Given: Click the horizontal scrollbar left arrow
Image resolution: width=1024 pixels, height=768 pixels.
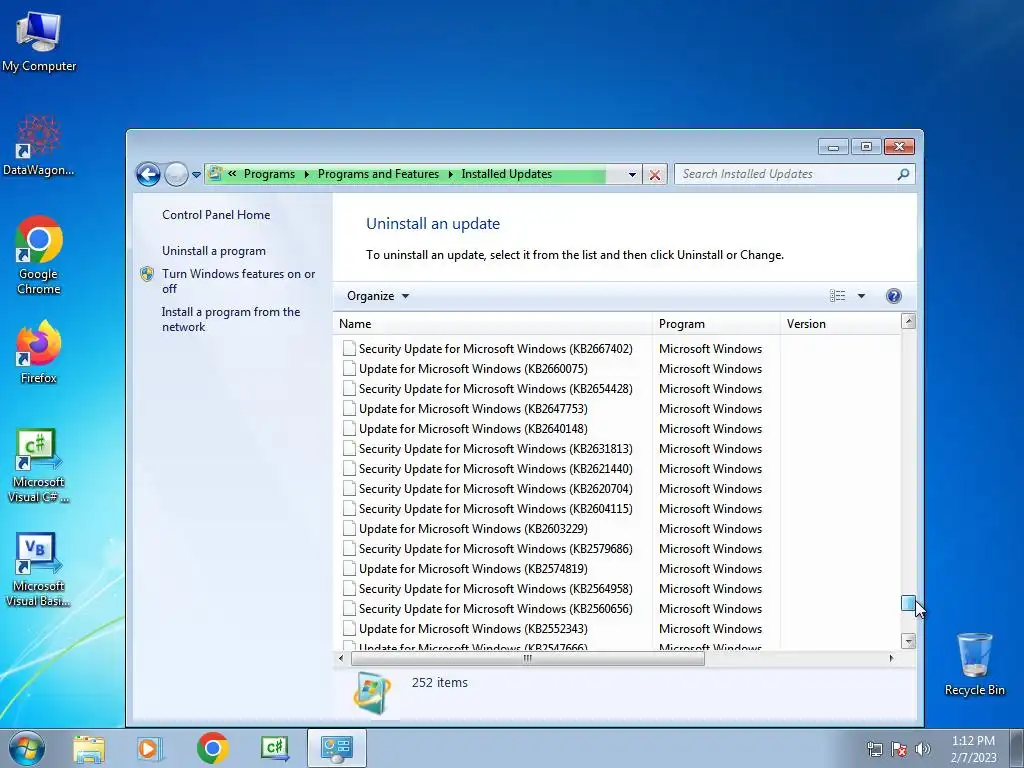Looking at the screenshot, I should [341, 658].
